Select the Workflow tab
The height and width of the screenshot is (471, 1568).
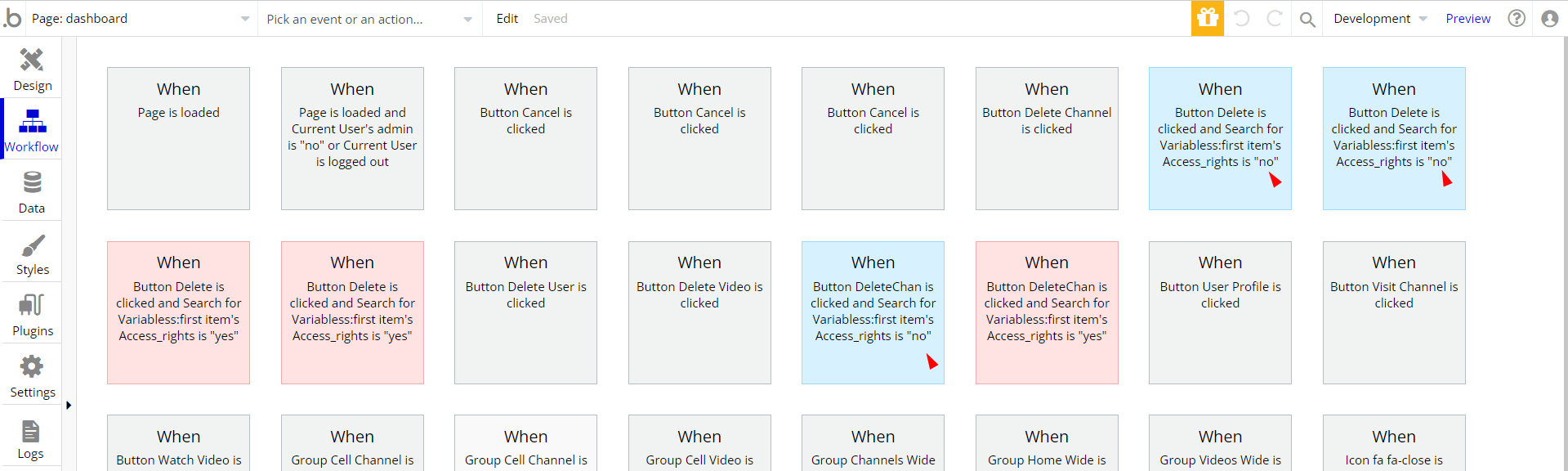(32, 130)
